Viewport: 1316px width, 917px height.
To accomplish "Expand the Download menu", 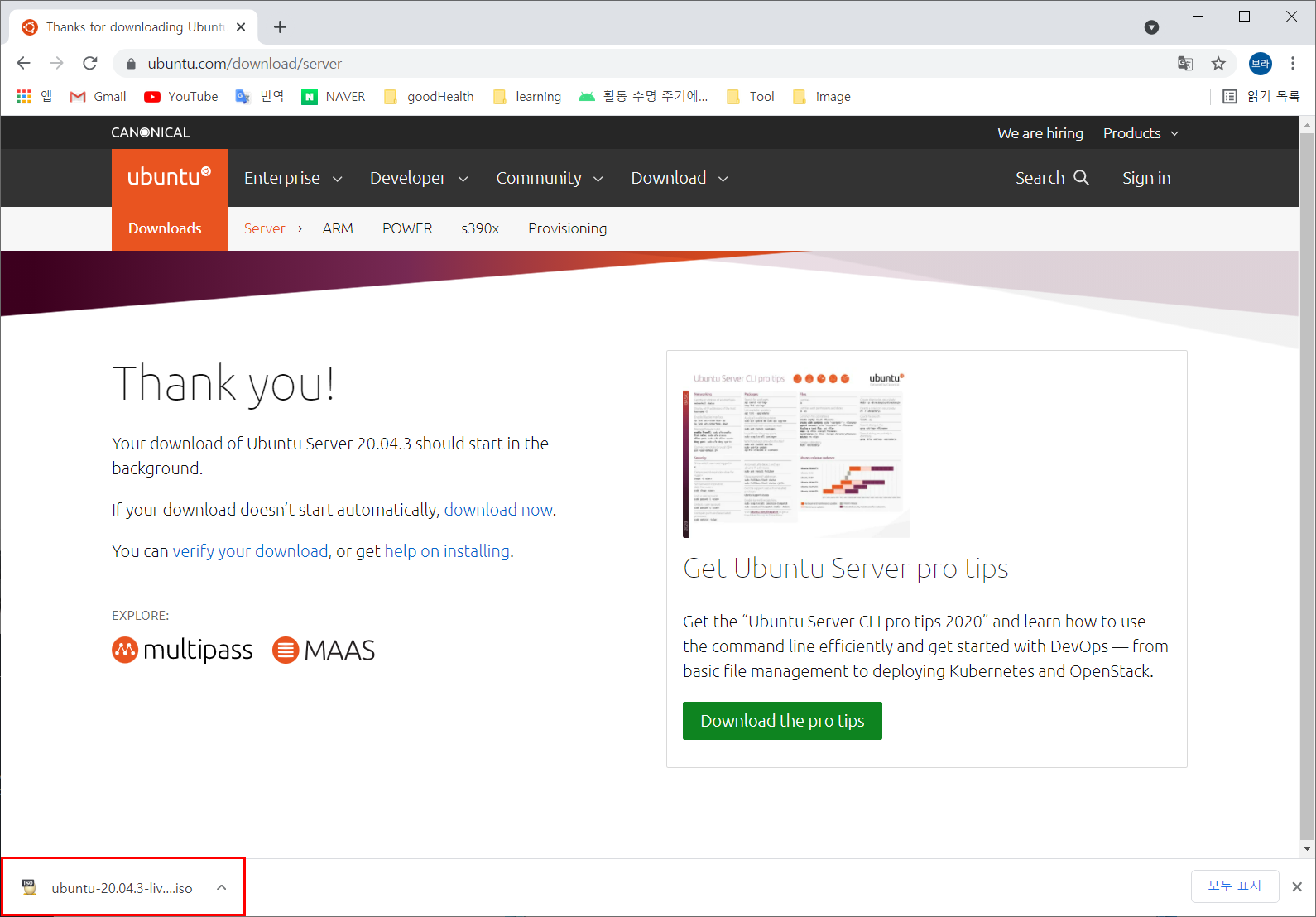I will tap(680, 178).
